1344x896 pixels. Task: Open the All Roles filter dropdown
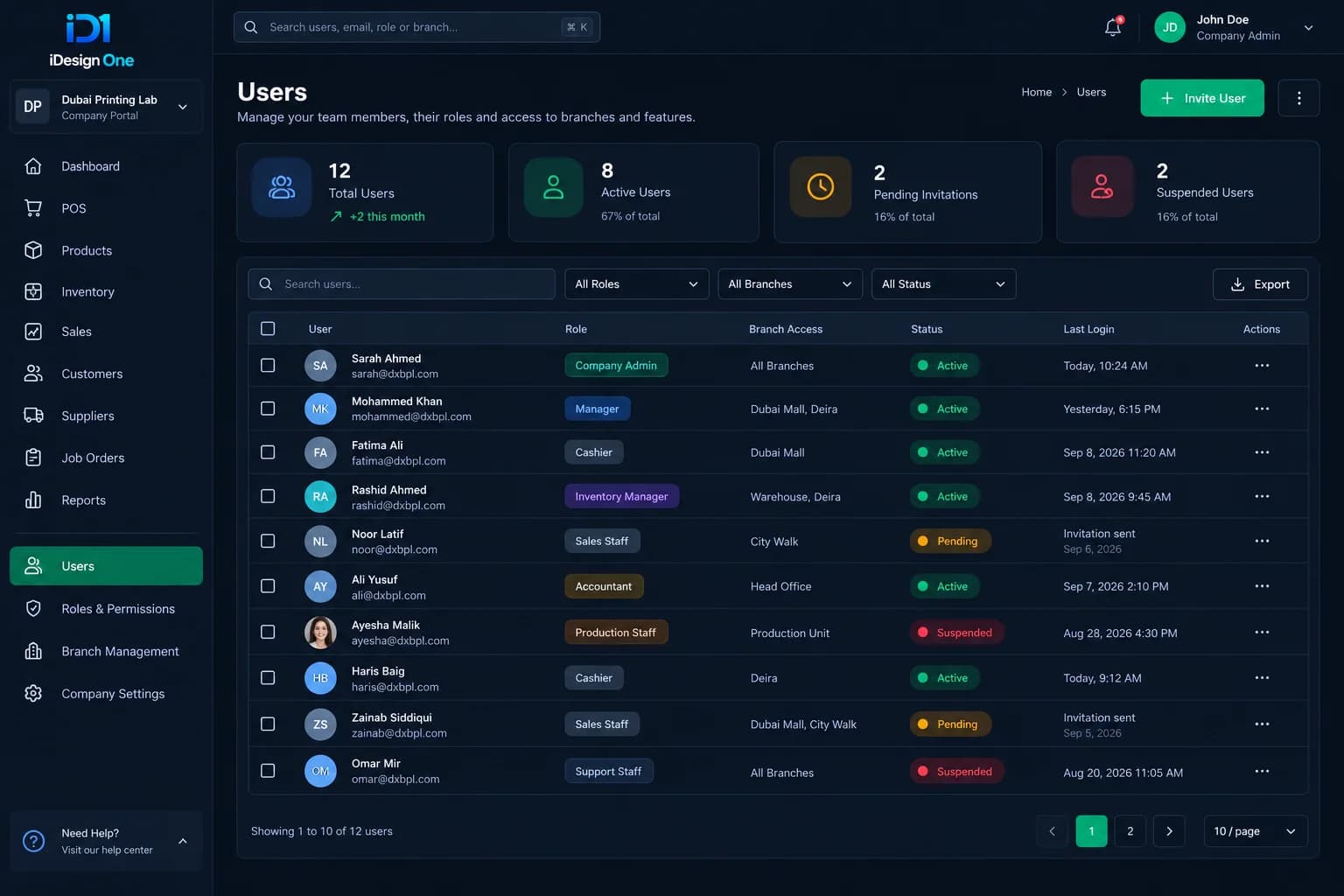pyautogui.click(x=636, y=284)
